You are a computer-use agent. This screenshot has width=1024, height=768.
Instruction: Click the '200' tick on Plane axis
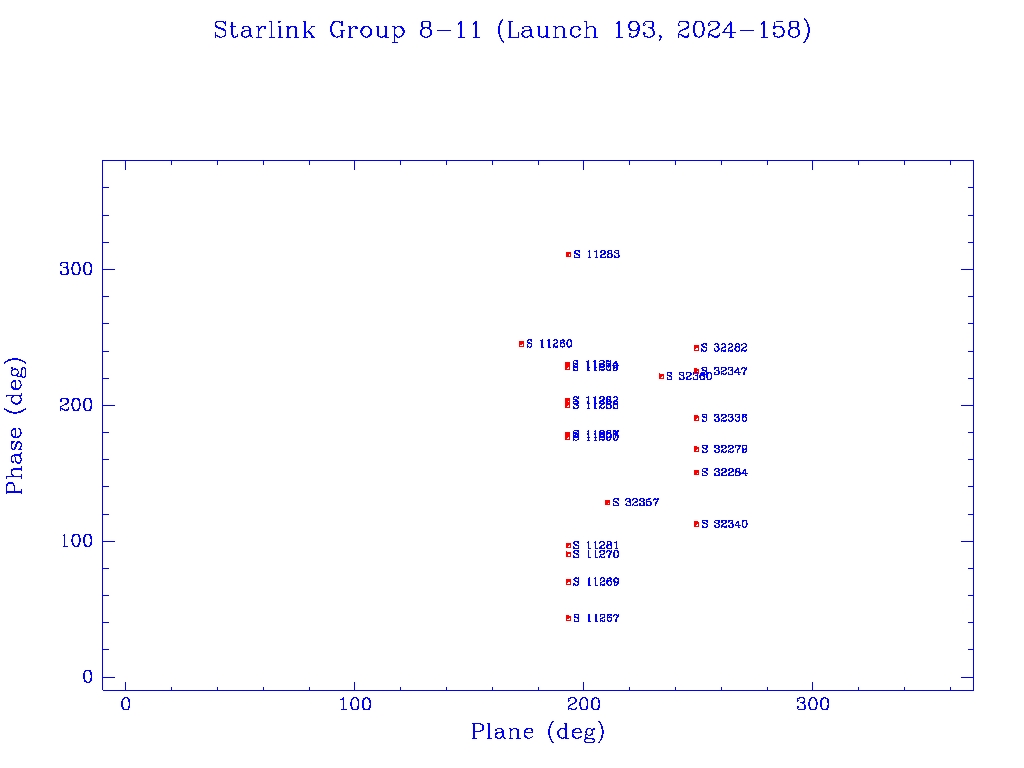point(584,704)
